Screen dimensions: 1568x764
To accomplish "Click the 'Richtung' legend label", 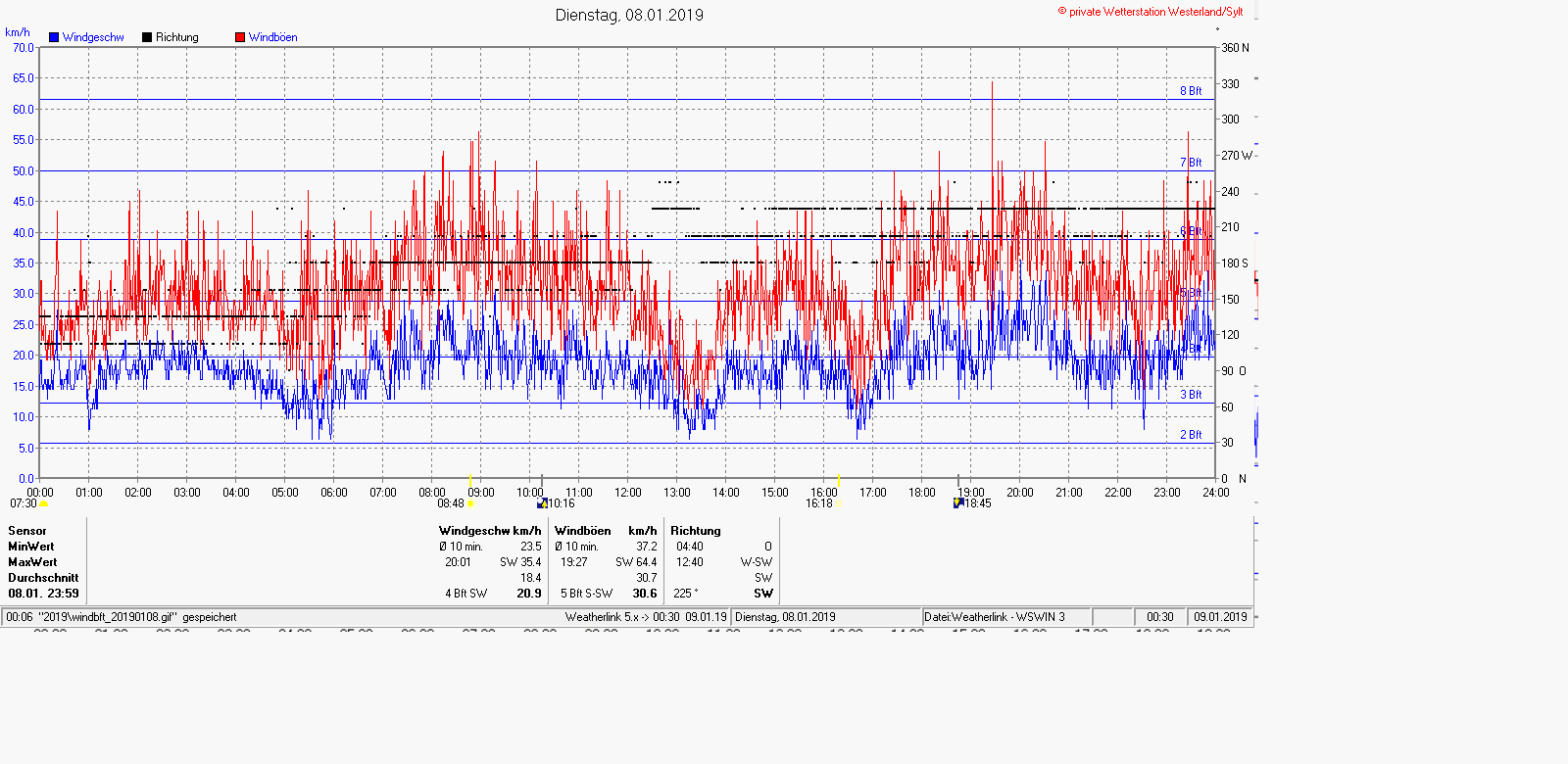I will 177,37.
